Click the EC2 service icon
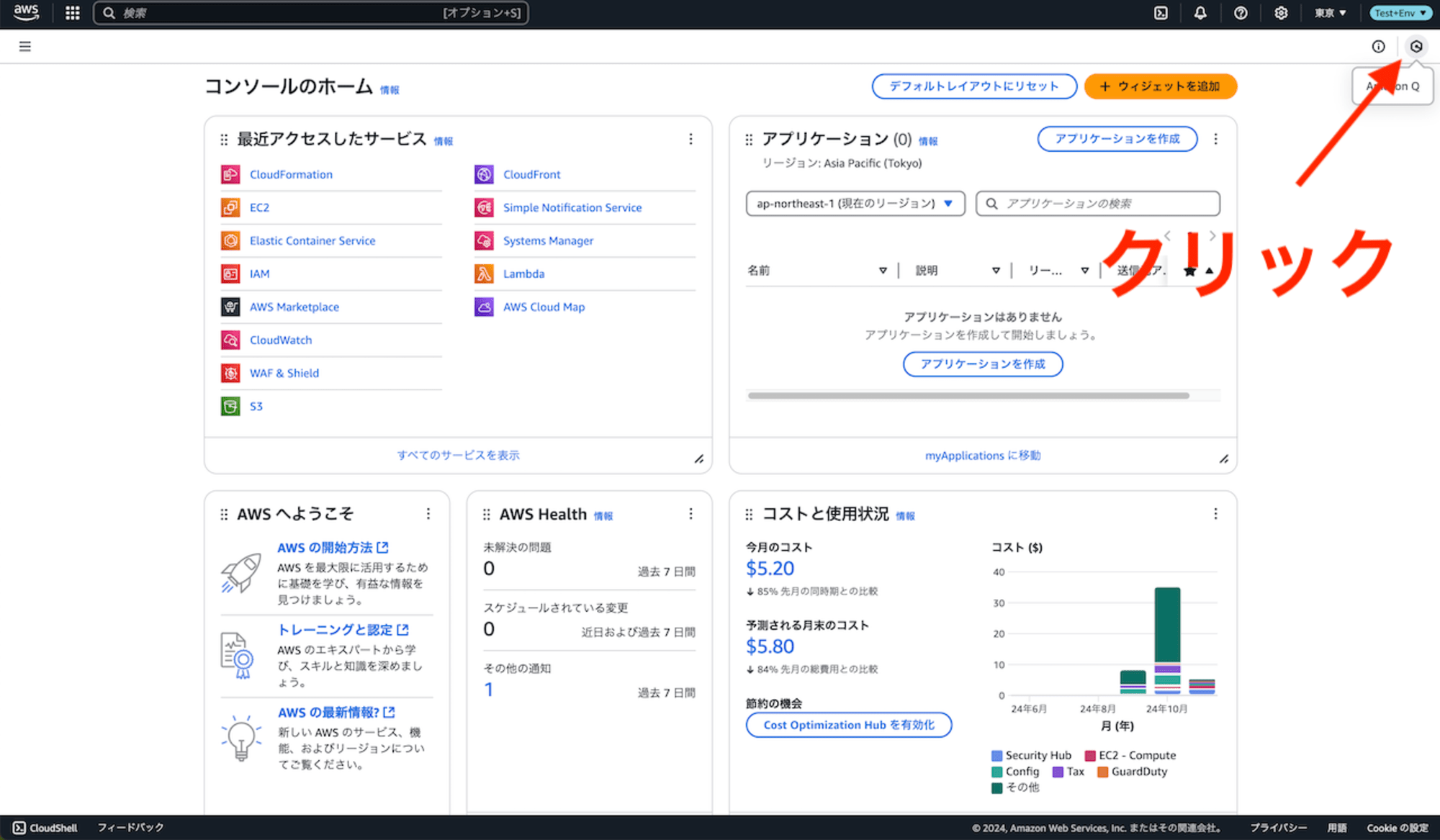Image resolution: width=1440 pixels, height=840 pixels. click(230, 207)
